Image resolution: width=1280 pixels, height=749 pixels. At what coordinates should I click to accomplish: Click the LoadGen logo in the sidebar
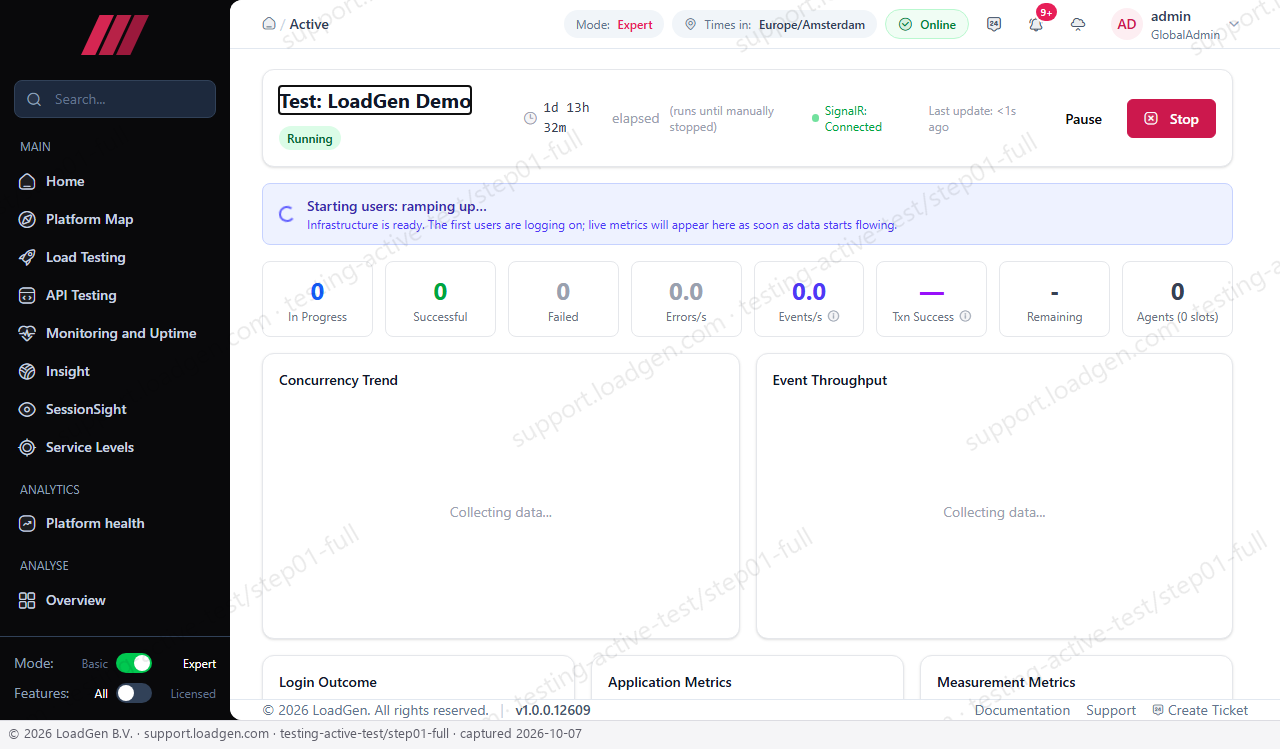click(x=115, y=35)
